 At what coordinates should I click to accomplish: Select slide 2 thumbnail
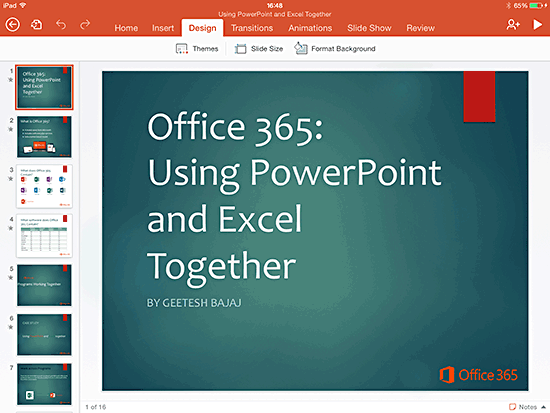pos(44,137)
